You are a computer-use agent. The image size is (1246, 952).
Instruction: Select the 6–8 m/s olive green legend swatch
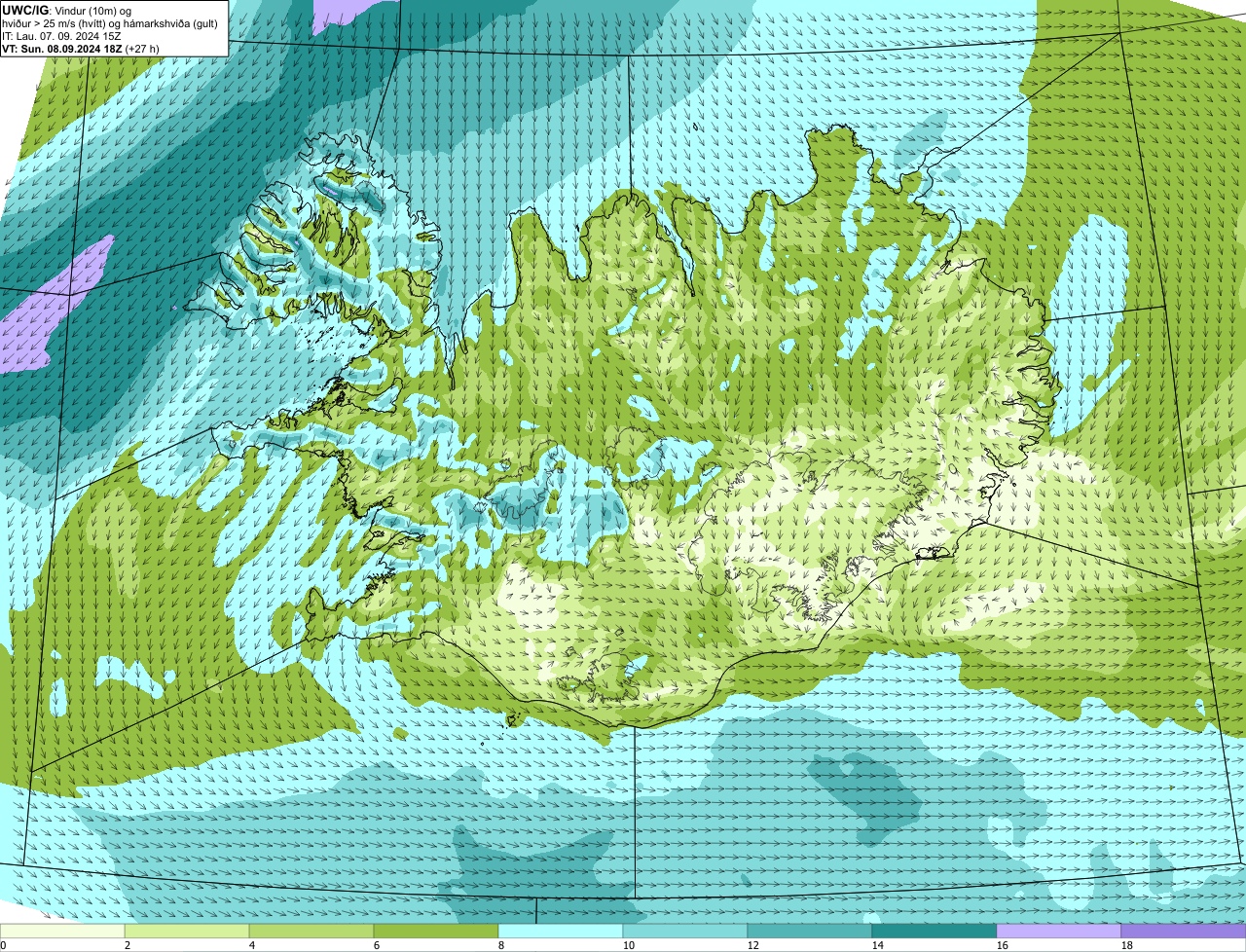436,932
